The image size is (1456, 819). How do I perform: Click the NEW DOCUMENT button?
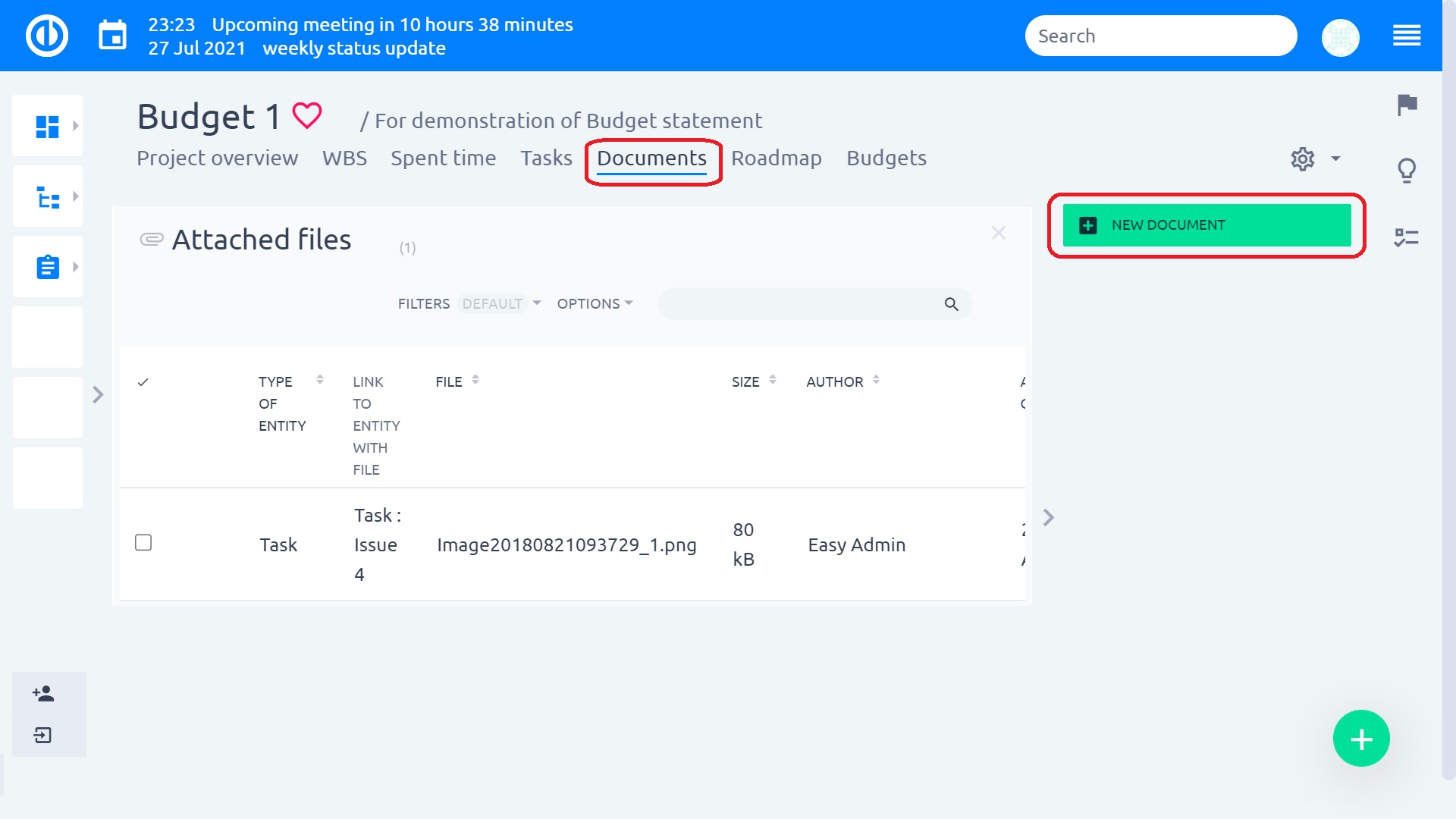coord(1206,224)
